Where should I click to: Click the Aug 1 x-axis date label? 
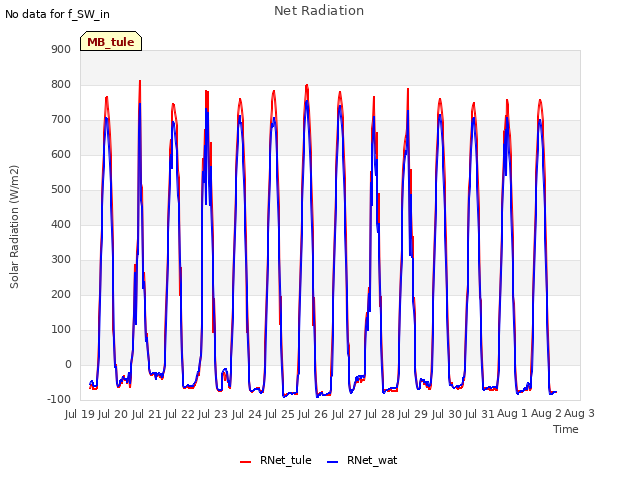coord(512,413)
